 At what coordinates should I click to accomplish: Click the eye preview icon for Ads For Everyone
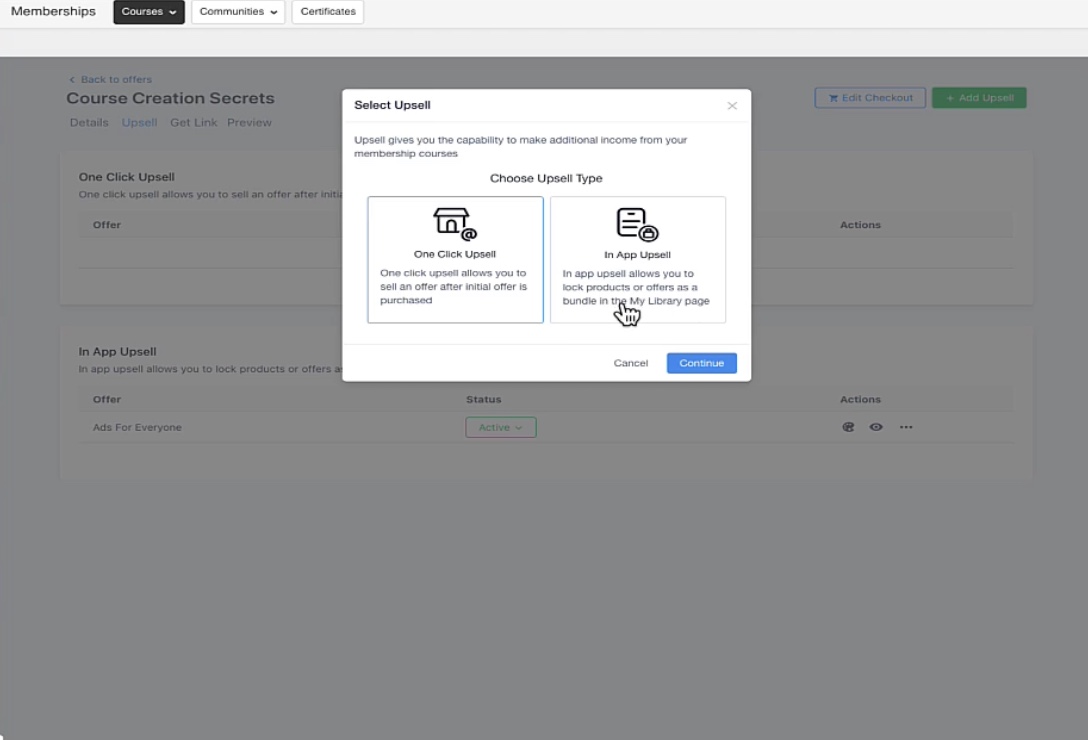pos(876,427)
